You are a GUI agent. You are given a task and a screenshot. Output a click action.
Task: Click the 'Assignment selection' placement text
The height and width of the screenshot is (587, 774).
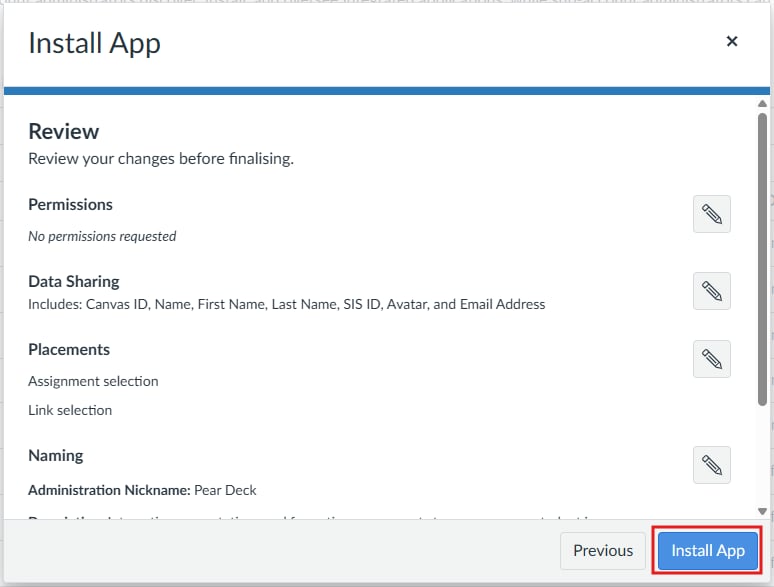(x=93, y=381)
